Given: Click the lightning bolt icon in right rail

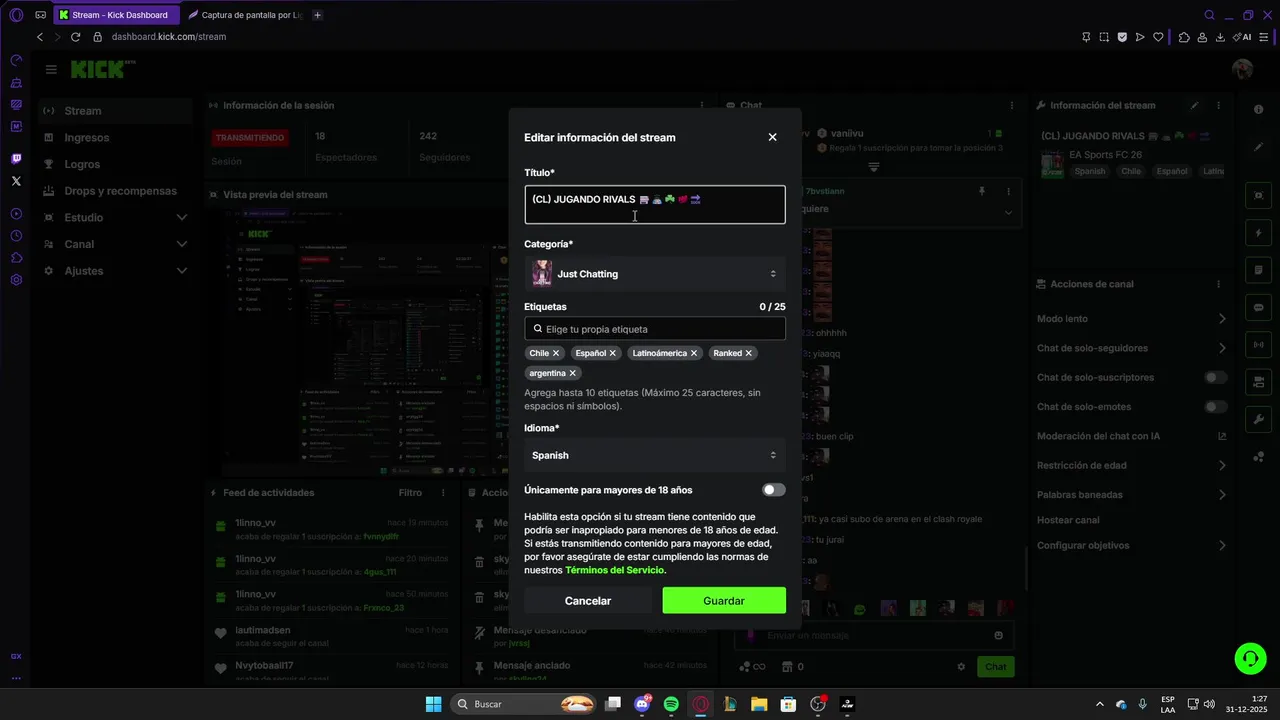Looking at the screenshot, I should (x=1258, y=233).
